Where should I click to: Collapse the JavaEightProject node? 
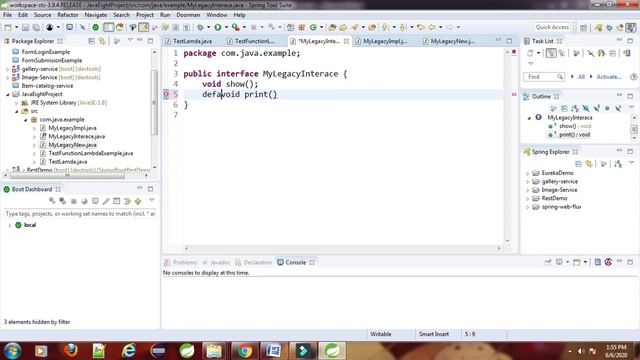point(7,94)
